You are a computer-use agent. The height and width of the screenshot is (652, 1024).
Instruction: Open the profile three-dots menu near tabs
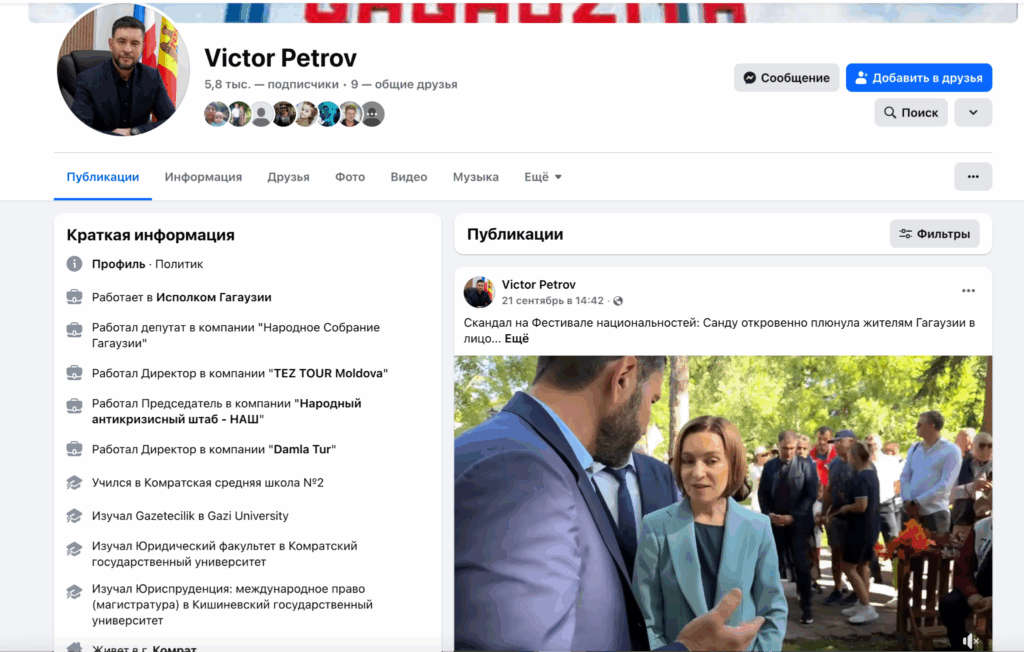pos(972,177)
